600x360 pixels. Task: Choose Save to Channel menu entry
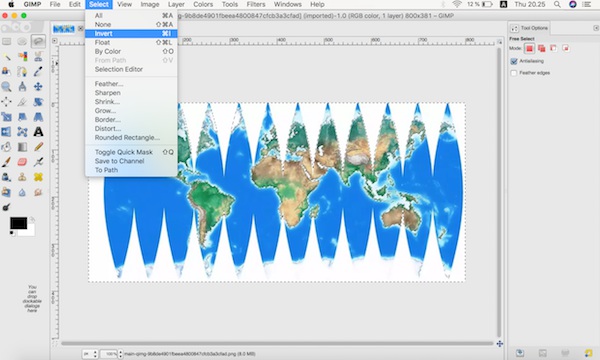[x=131, y=161]
